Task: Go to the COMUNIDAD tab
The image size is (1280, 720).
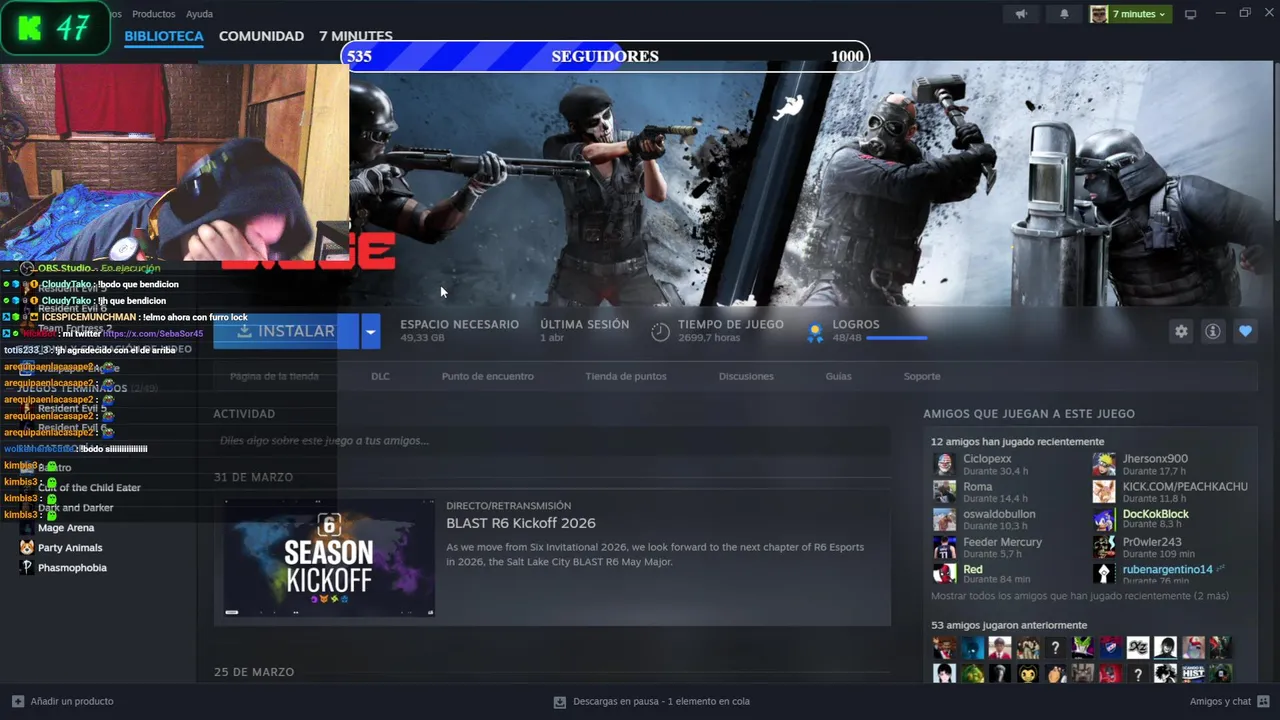Action: [x=261, y=36]
